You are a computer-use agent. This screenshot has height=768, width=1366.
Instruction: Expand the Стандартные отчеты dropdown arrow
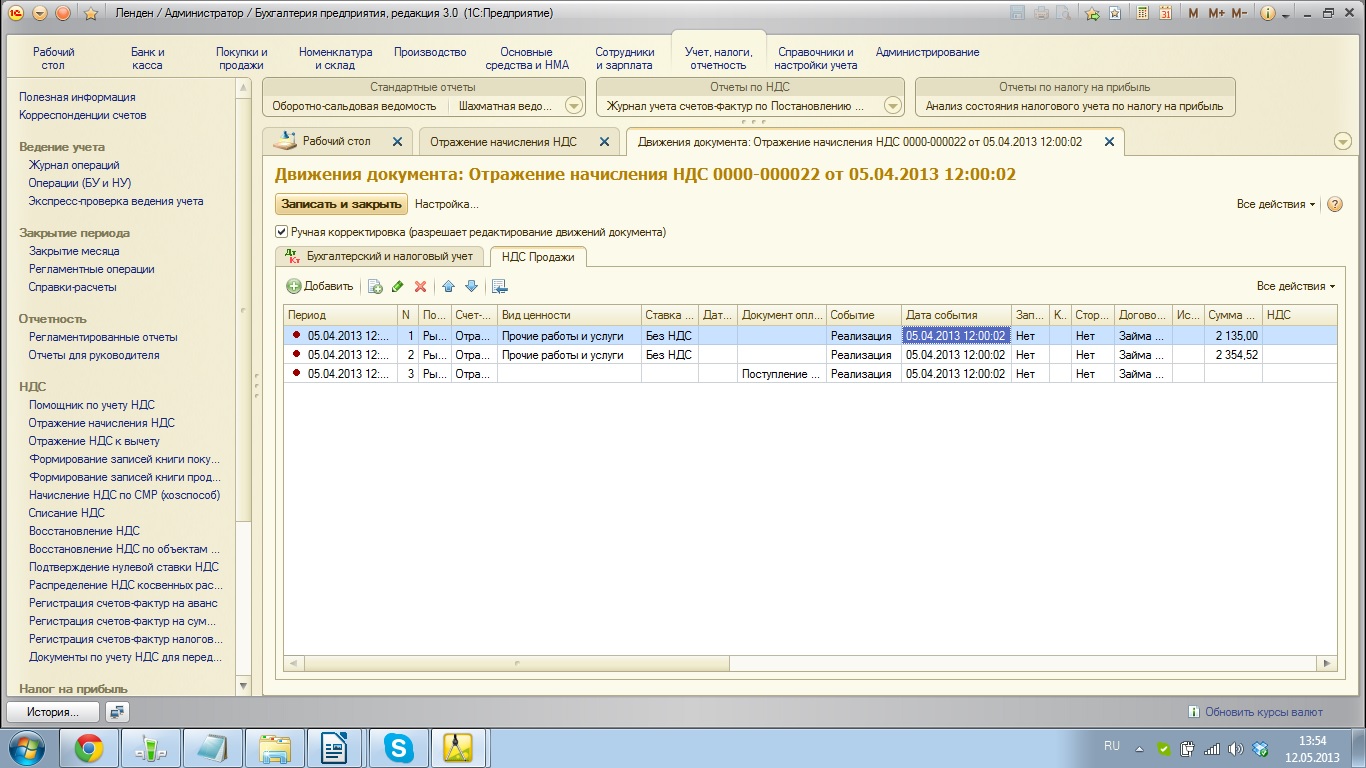573,106
